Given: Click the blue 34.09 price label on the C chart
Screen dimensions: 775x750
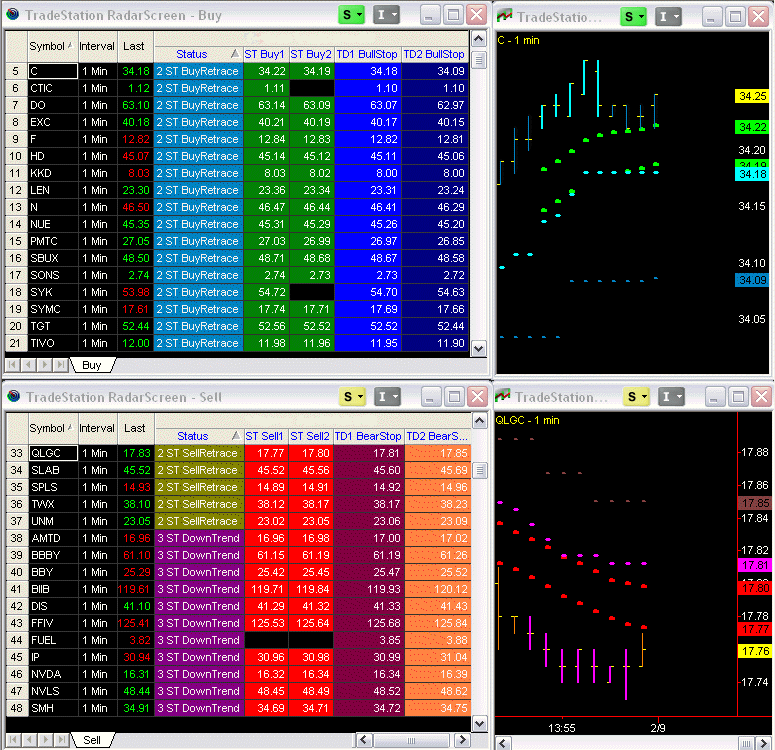Looking at the screenshot, I should [752, 280].
